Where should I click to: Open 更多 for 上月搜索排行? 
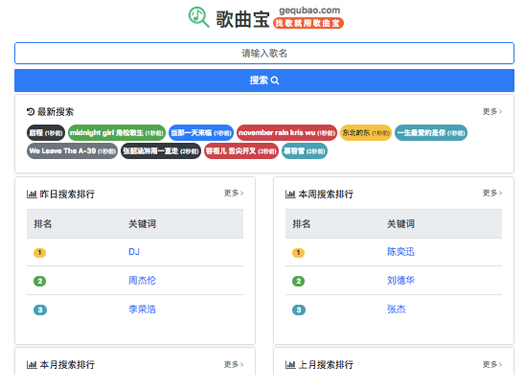pos(492,364)
